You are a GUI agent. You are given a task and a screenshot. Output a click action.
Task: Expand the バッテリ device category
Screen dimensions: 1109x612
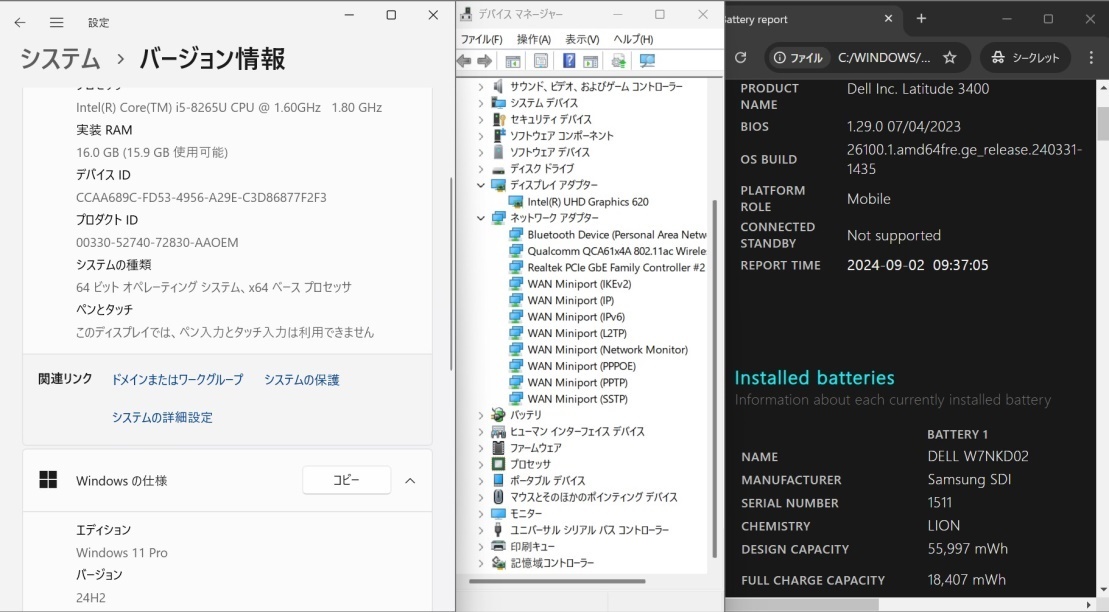click(x=481, y=415)
